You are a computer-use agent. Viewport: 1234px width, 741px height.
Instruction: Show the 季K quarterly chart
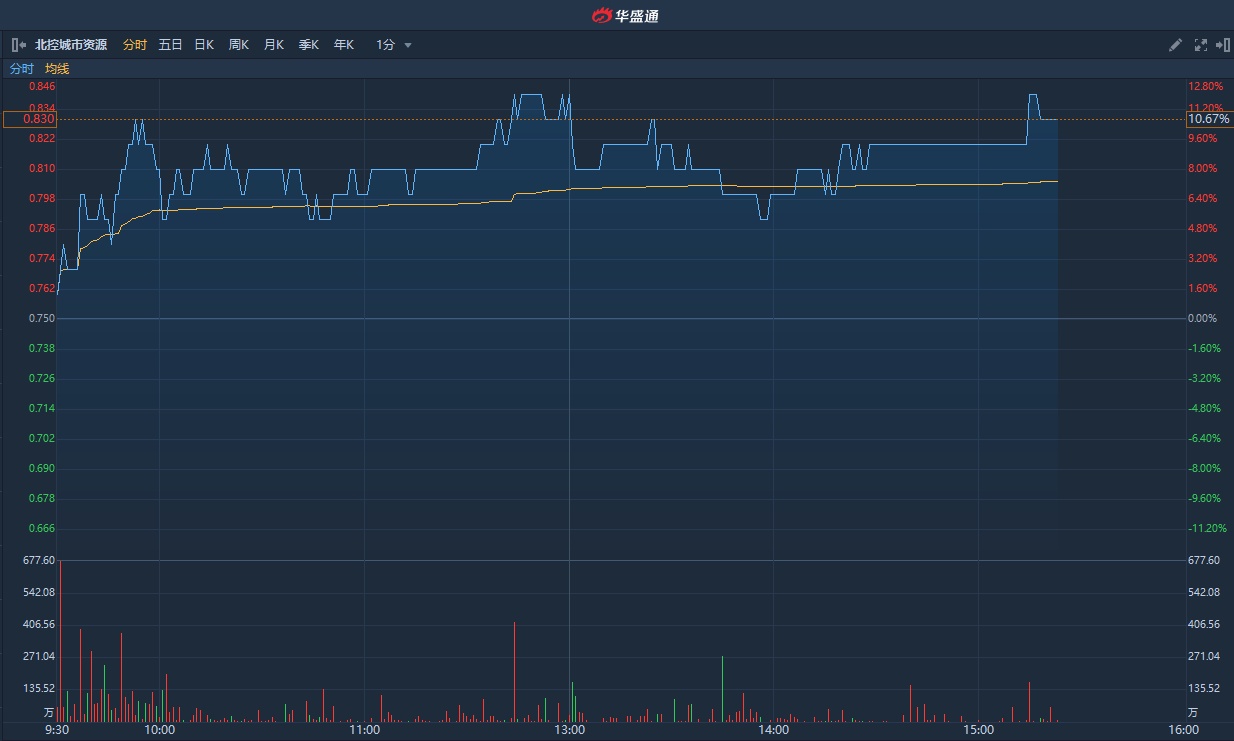[309, 45]
